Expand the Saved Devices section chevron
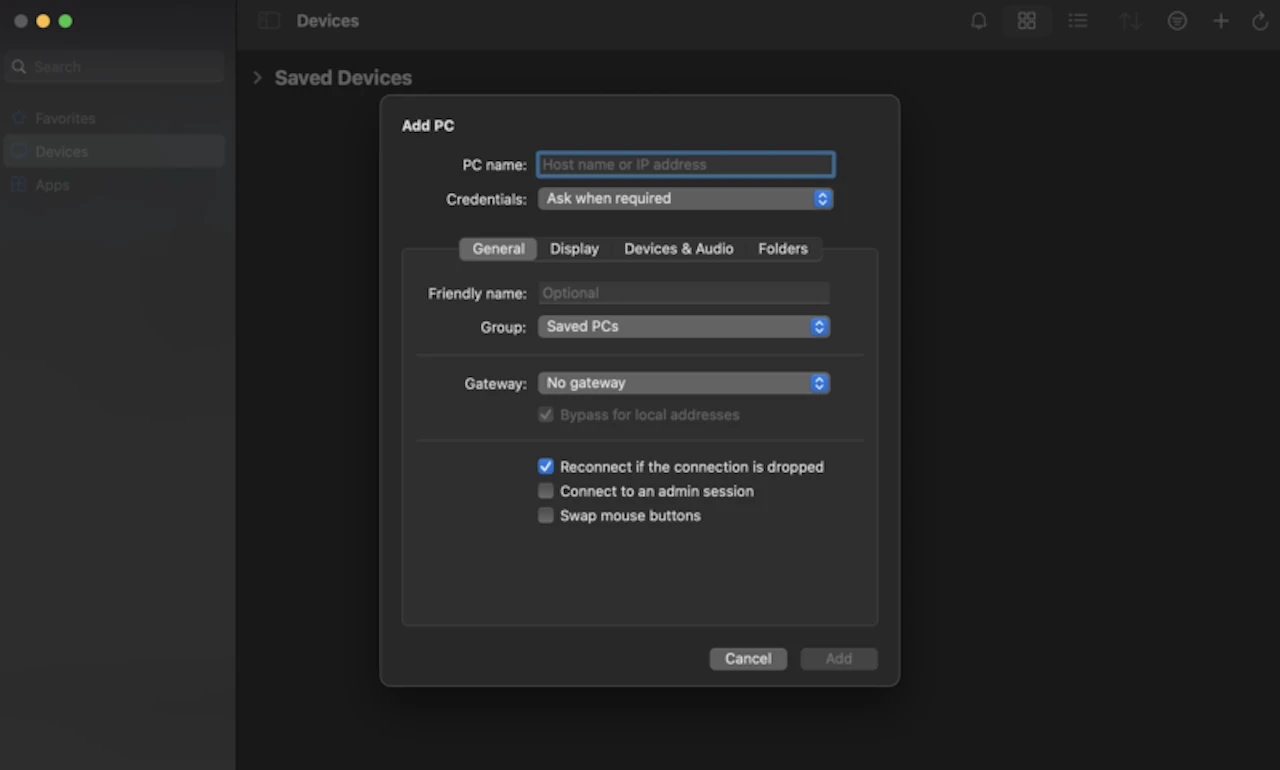The width and height of the screenshot is (1280, 770). pyautogui.click(x=257, y=78)
